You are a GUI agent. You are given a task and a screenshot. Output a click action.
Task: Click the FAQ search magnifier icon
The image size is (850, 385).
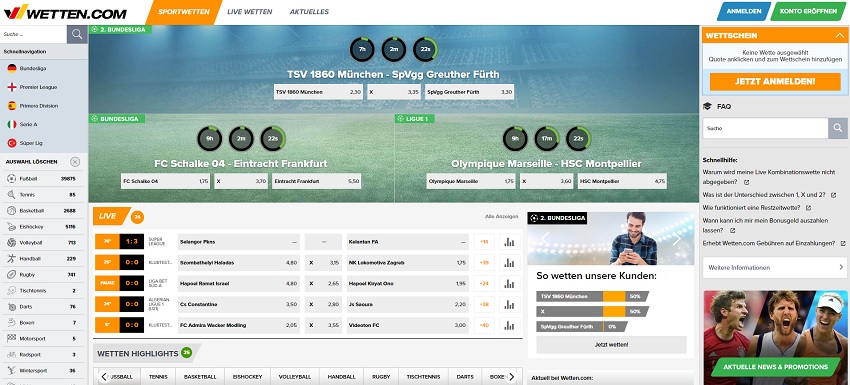pos(838,129)
